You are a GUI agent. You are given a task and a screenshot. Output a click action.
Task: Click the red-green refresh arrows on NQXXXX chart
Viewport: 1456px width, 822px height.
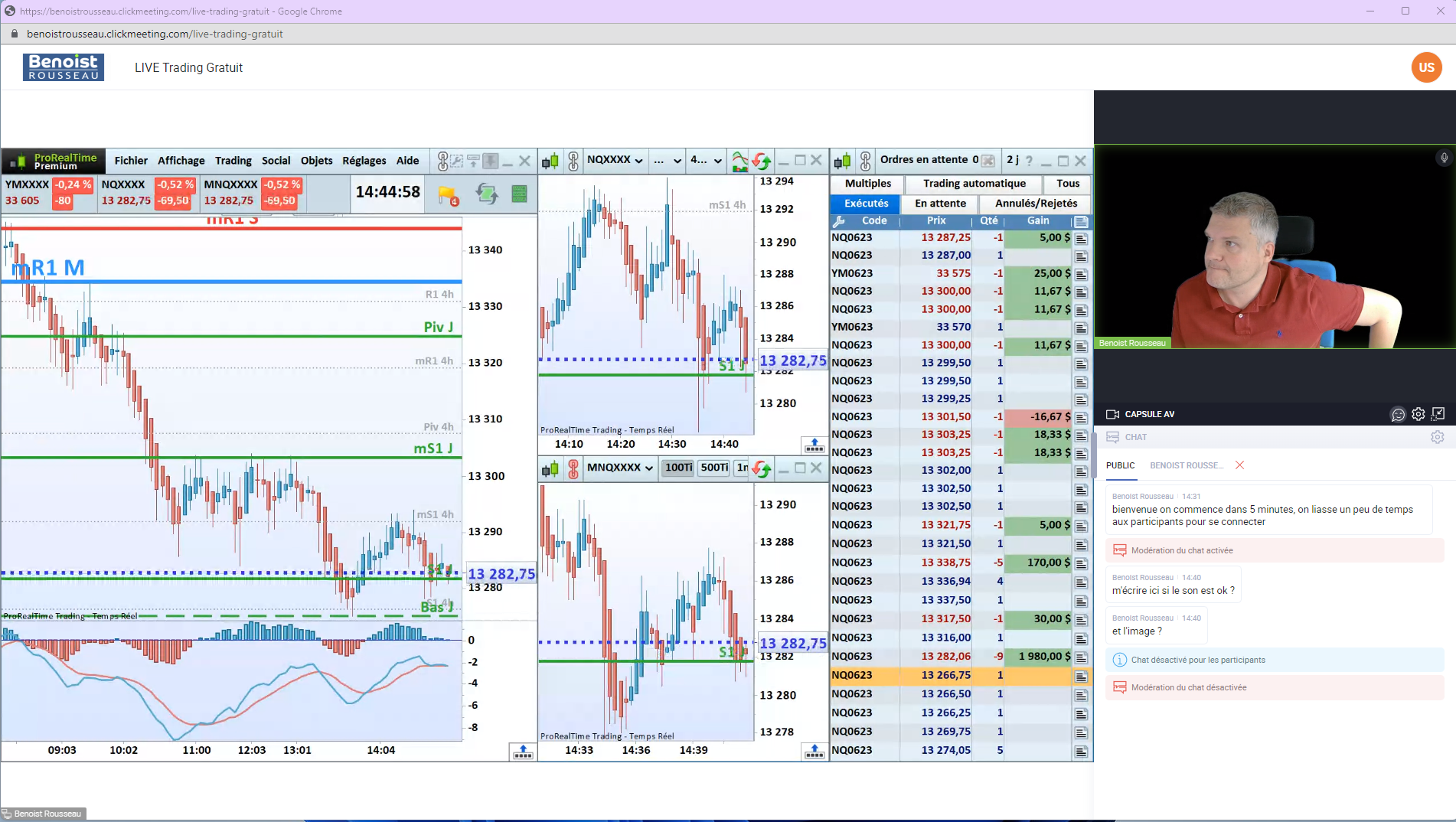click(761, 161)
